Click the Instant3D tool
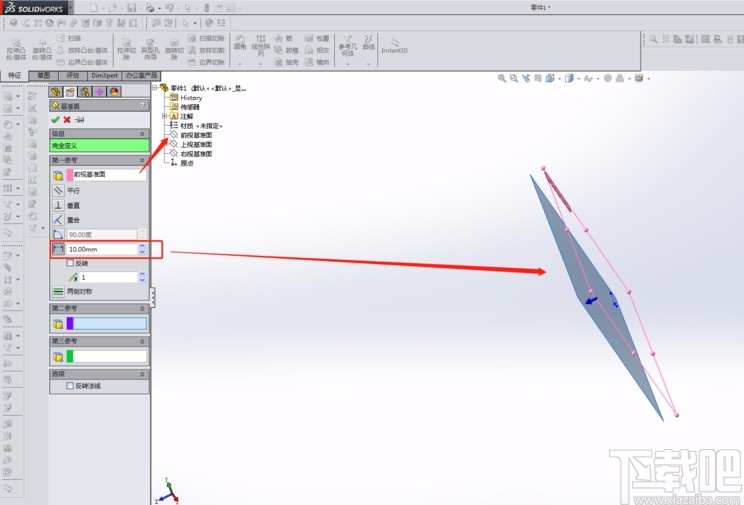Image resolution: width=744 pixels, height=505 pixels. point(394,45)
